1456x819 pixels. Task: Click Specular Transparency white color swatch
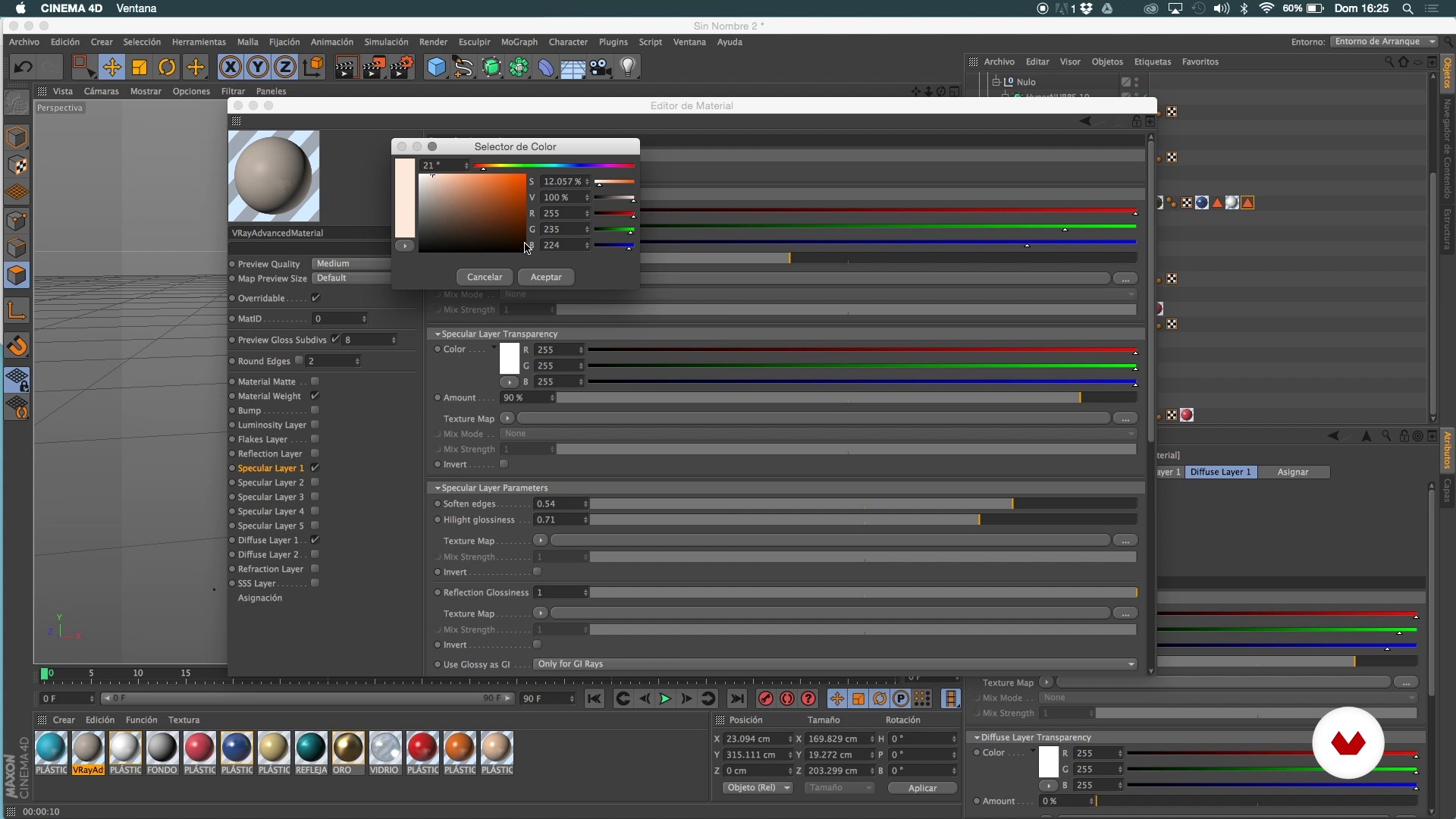[510, 358]
